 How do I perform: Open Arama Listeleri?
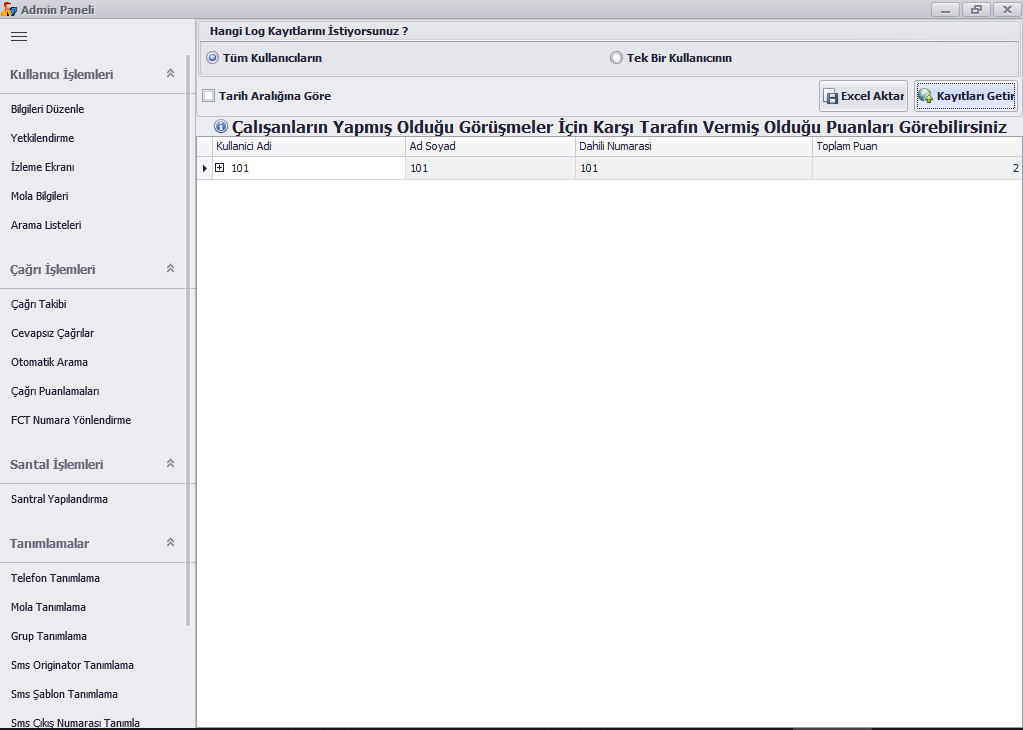click(46, 225)
